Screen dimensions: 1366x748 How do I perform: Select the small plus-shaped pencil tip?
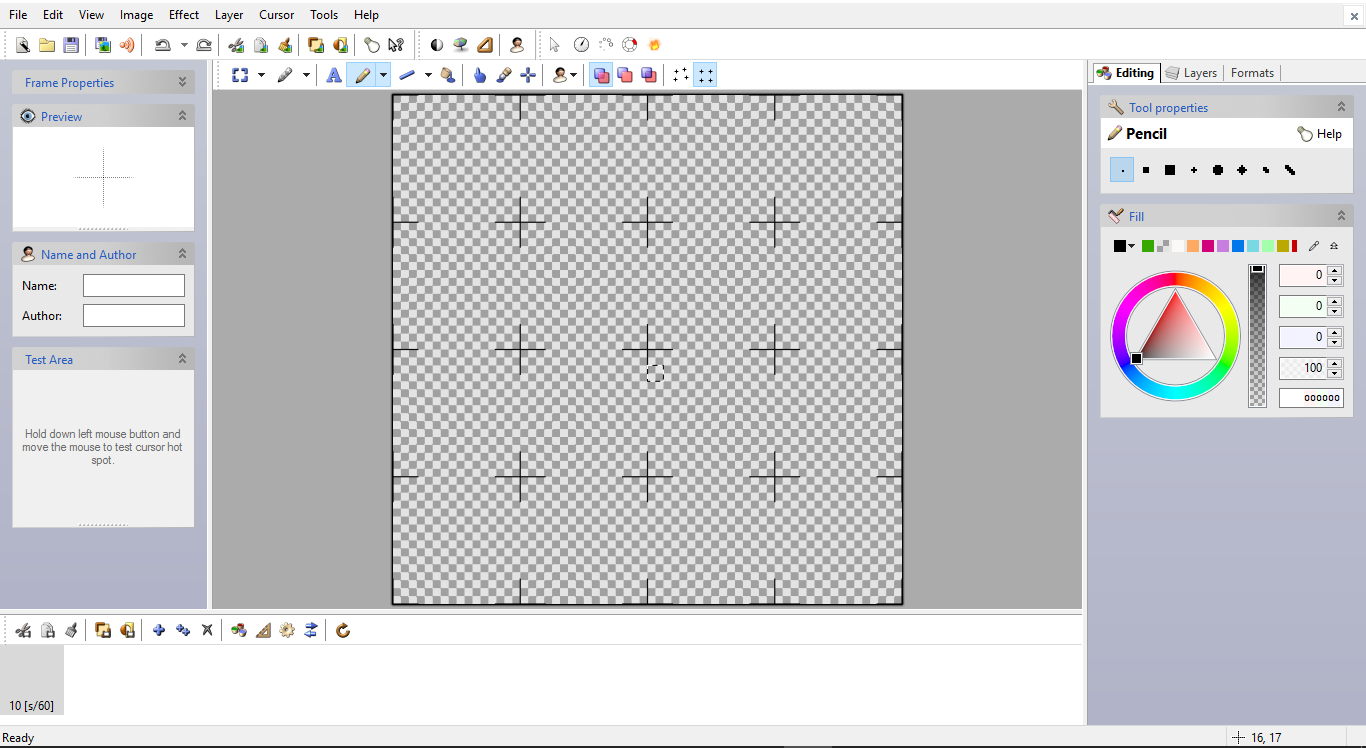click(1194, 170)
